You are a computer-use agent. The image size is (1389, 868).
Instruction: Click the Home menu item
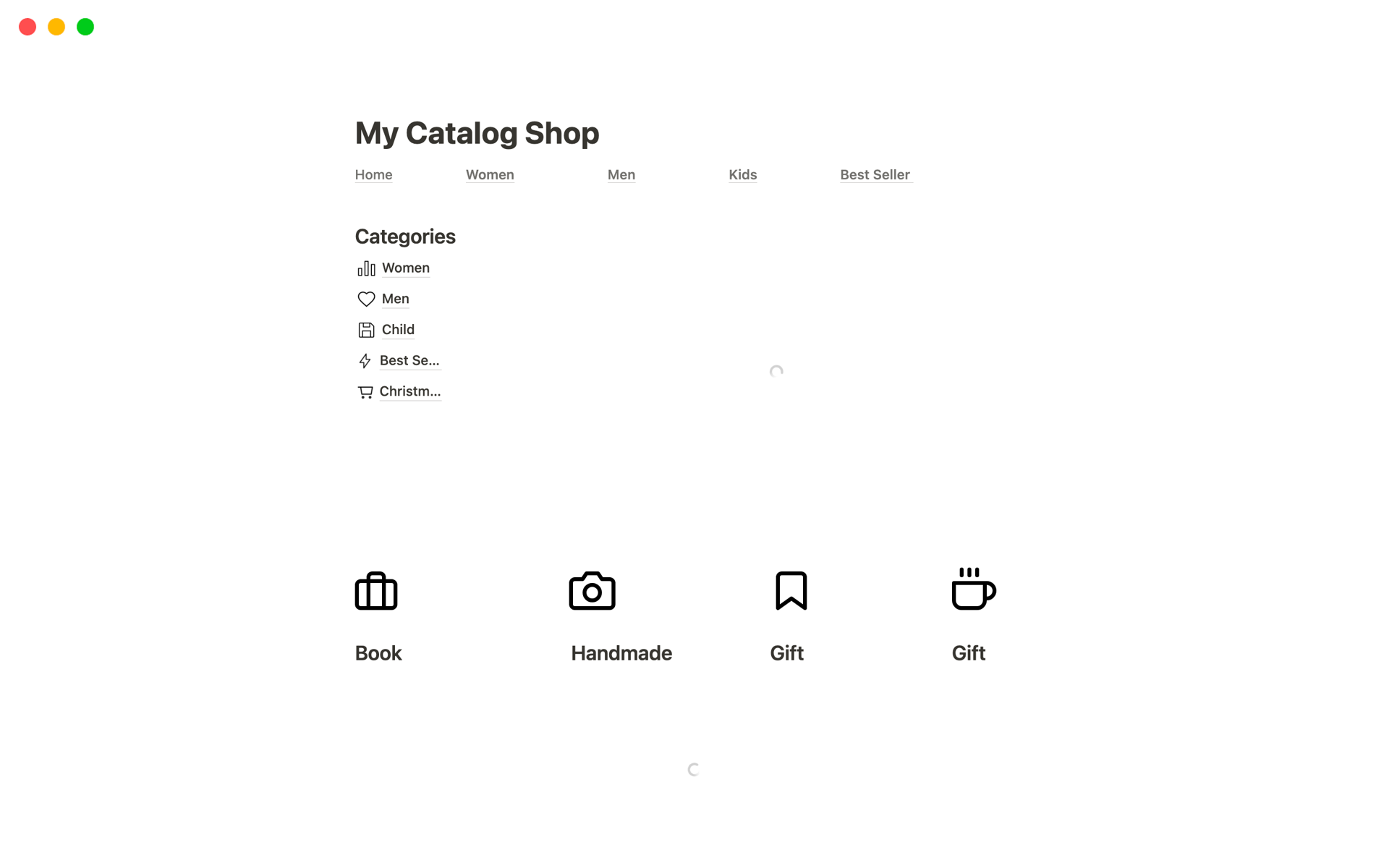point(374,174)
